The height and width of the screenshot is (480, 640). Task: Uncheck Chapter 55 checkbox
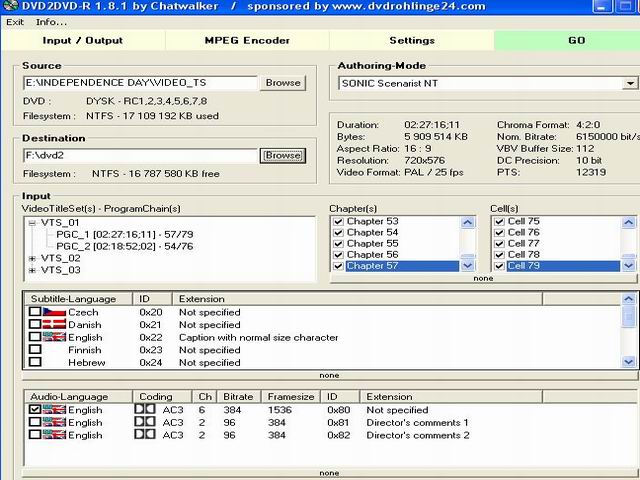pos(338,244)
